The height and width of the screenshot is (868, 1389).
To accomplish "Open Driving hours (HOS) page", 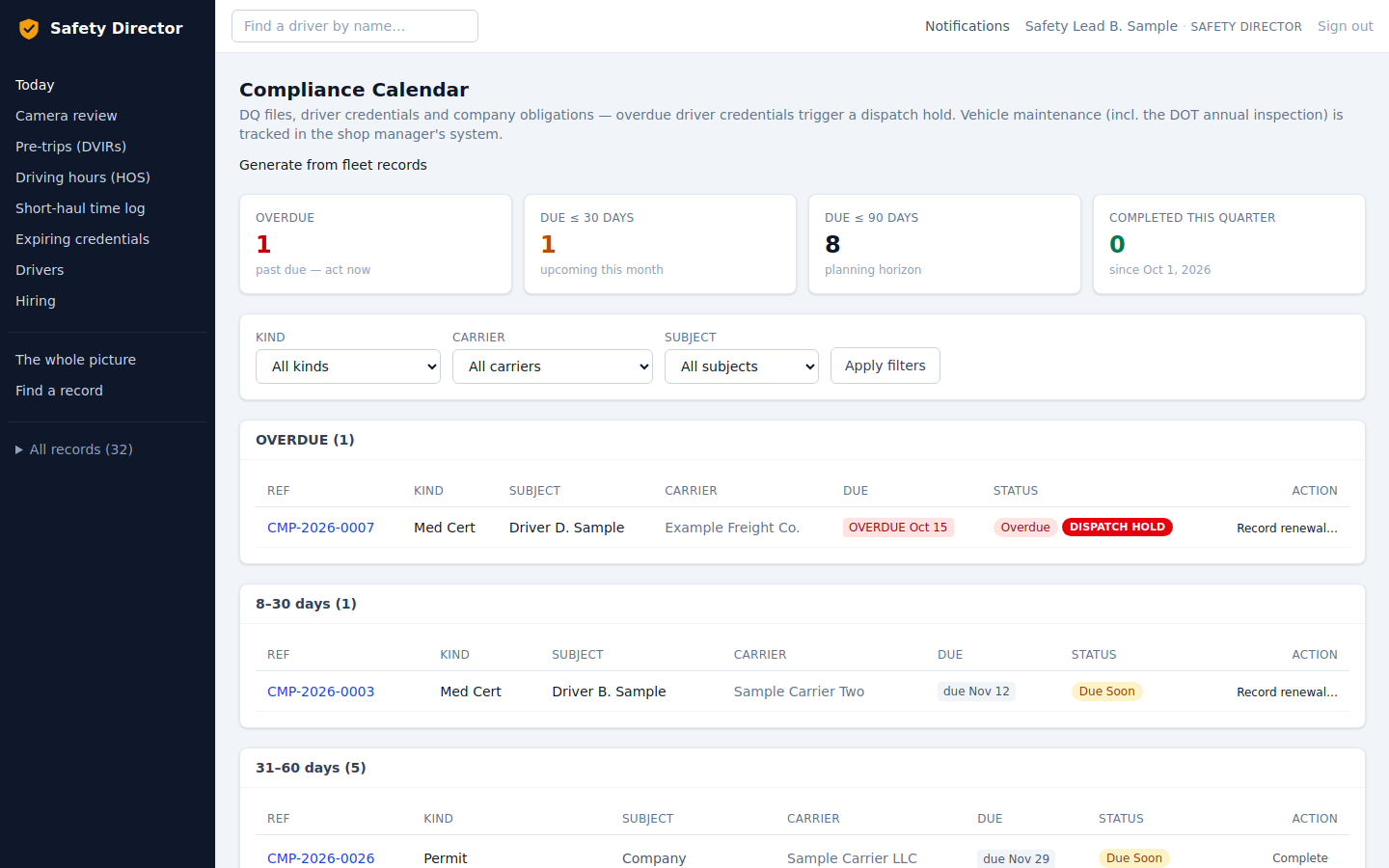I will click(83, 177).
